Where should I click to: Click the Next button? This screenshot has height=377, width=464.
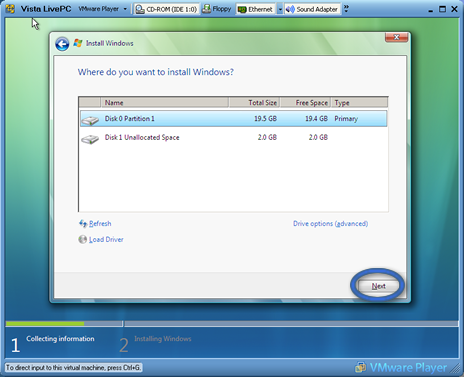378,286
